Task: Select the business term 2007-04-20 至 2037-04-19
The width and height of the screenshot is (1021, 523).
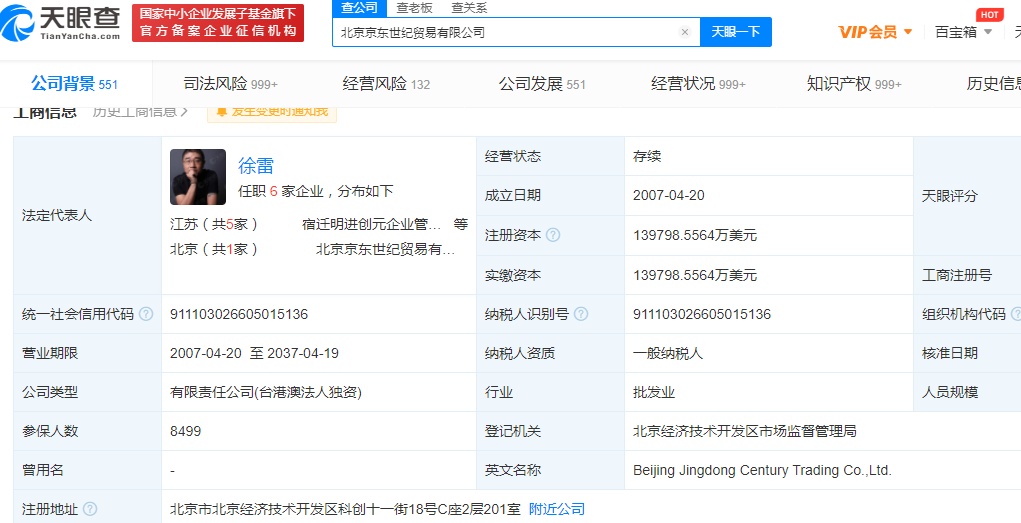Action: coord(254,353)
